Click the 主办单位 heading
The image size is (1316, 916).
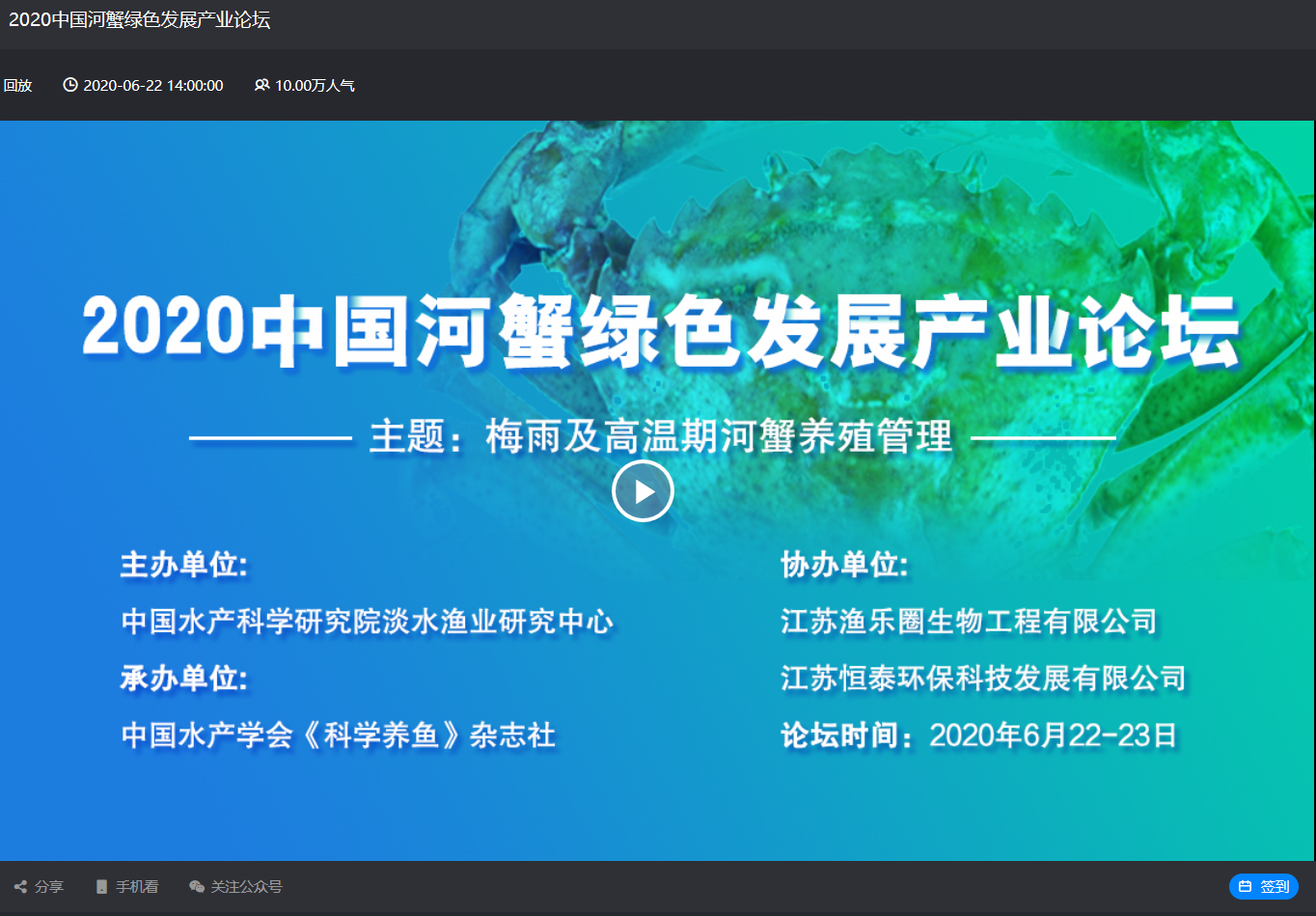tap(184, 565)
